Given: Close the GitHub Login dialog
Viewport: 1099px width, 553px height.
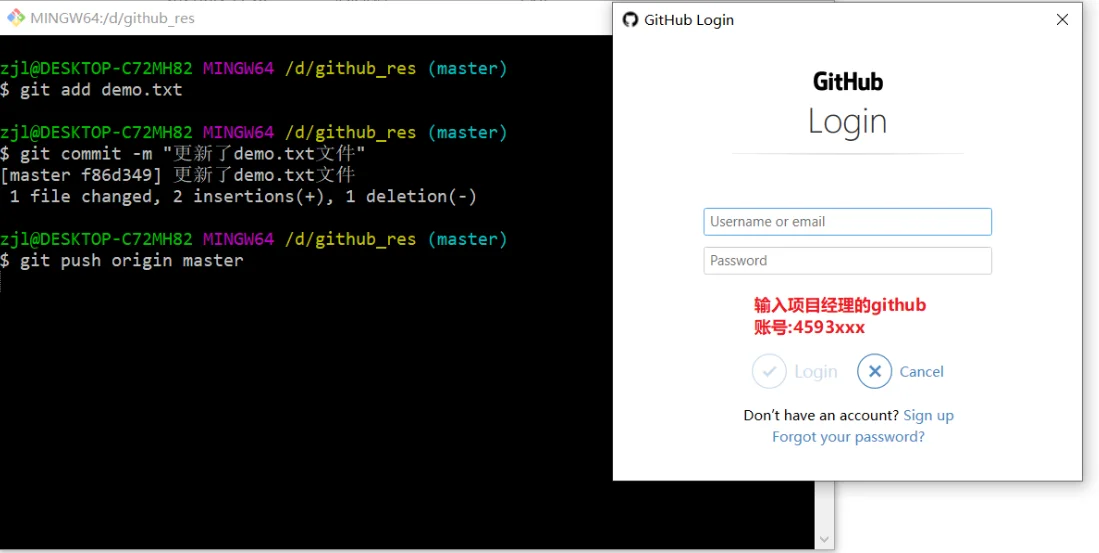Looking at the screenshot, I should point(1062,20).
